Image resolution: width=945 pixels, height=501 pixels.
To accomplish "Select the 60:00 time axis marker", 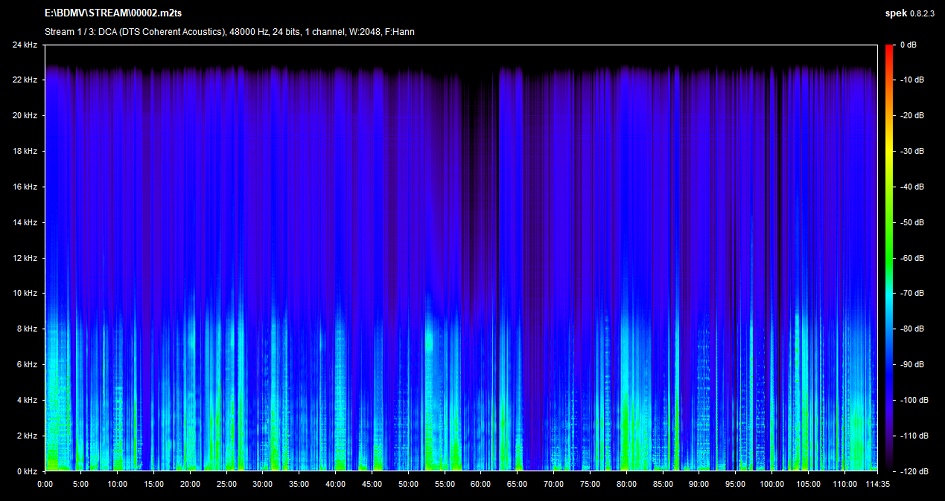I will pyautogui.click(x=480, y=484).
